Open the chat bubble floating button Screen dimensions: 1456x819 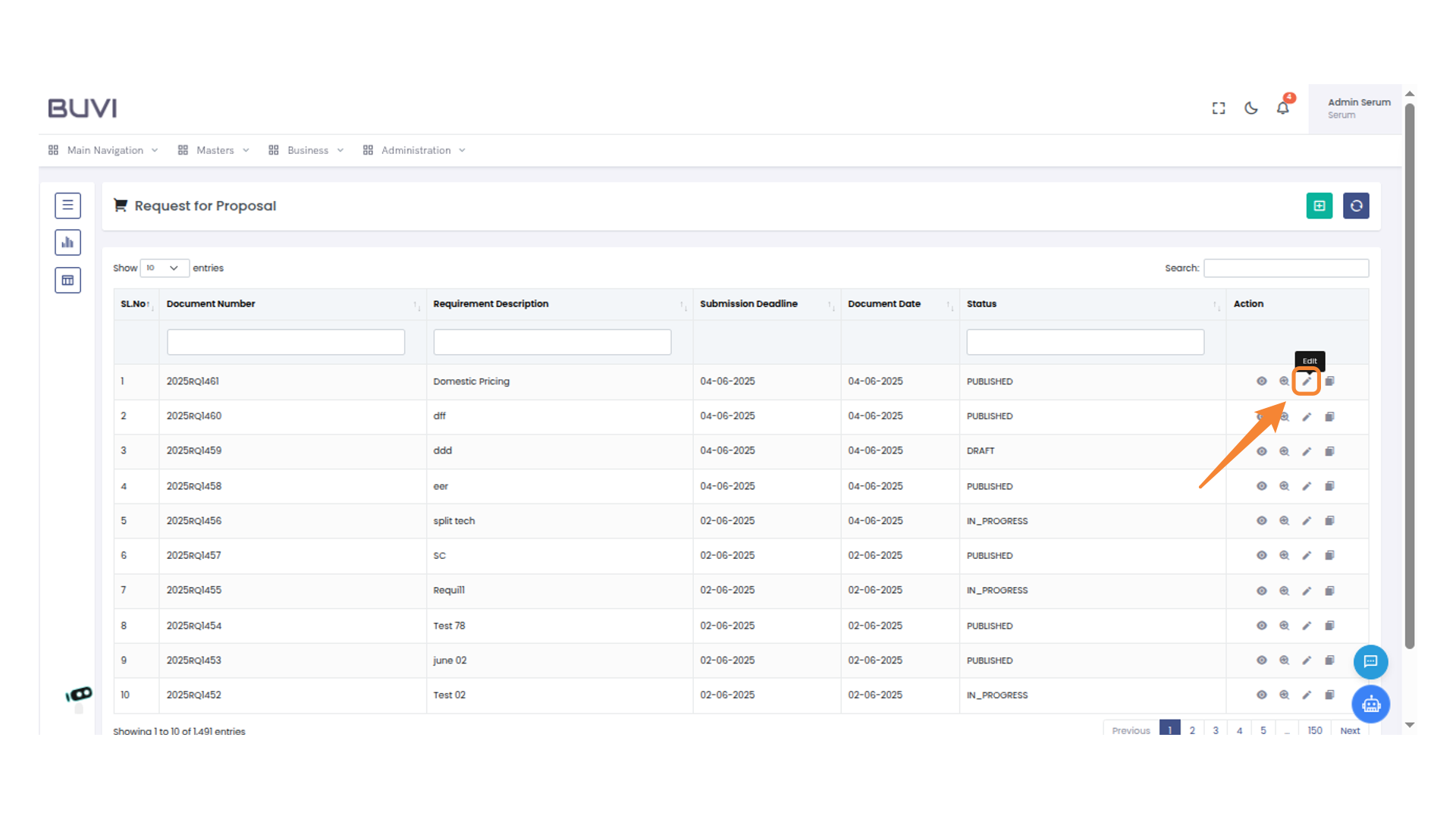(1370, 661)
